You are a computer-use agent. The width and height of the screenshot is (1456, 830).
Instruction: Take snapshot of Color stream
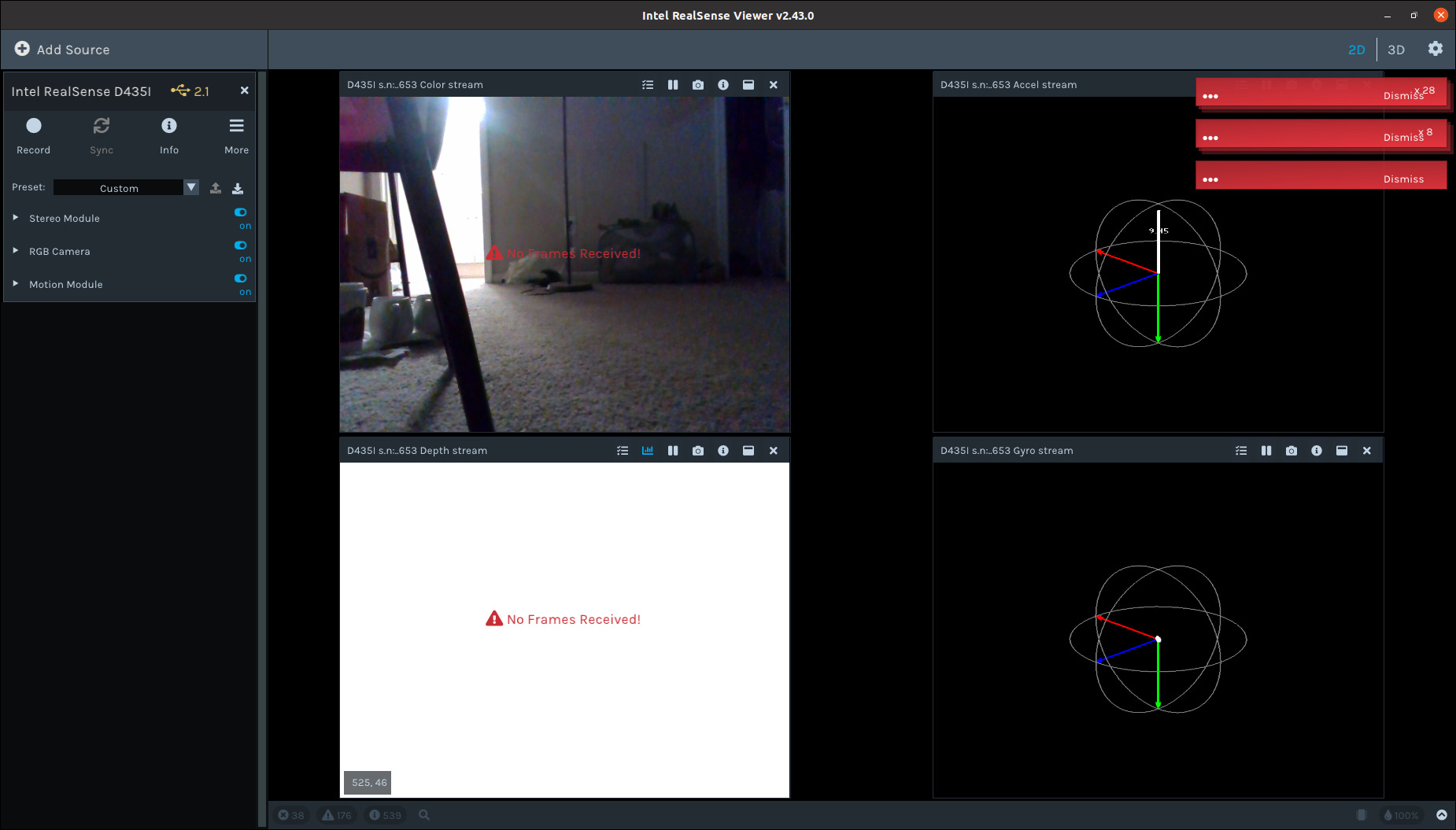(698, 85)
